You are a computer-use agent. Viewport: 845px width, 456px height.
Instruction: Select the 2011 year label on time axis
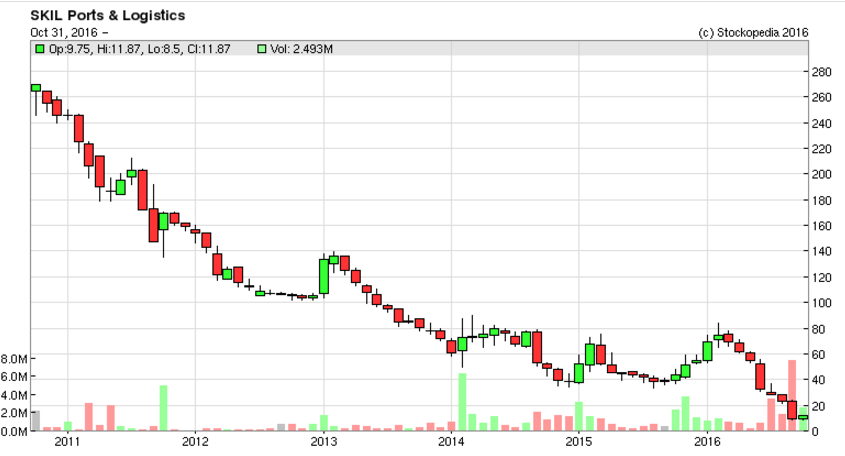pos(67,441)
